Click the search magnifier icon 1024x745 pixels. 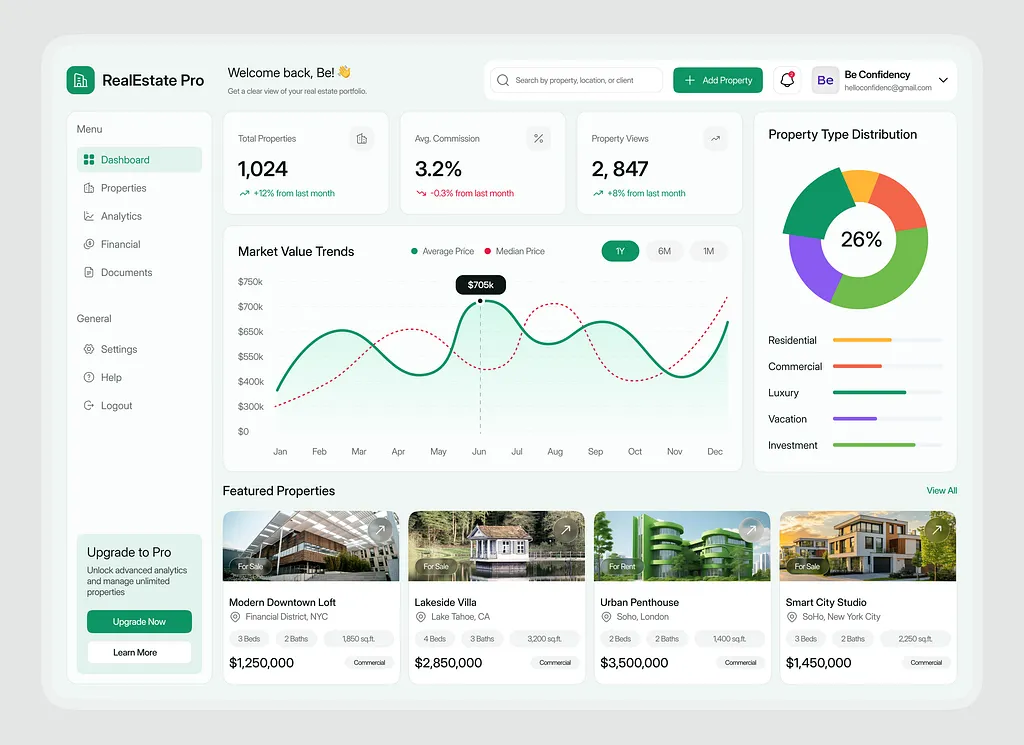(503, 80)
